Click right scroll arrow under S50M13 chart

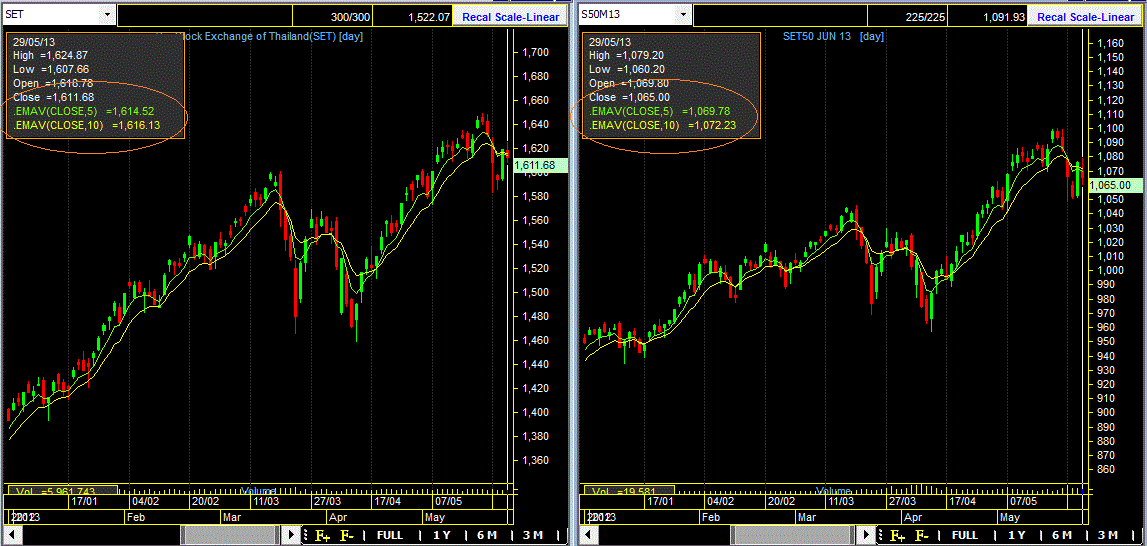[865, 535]
